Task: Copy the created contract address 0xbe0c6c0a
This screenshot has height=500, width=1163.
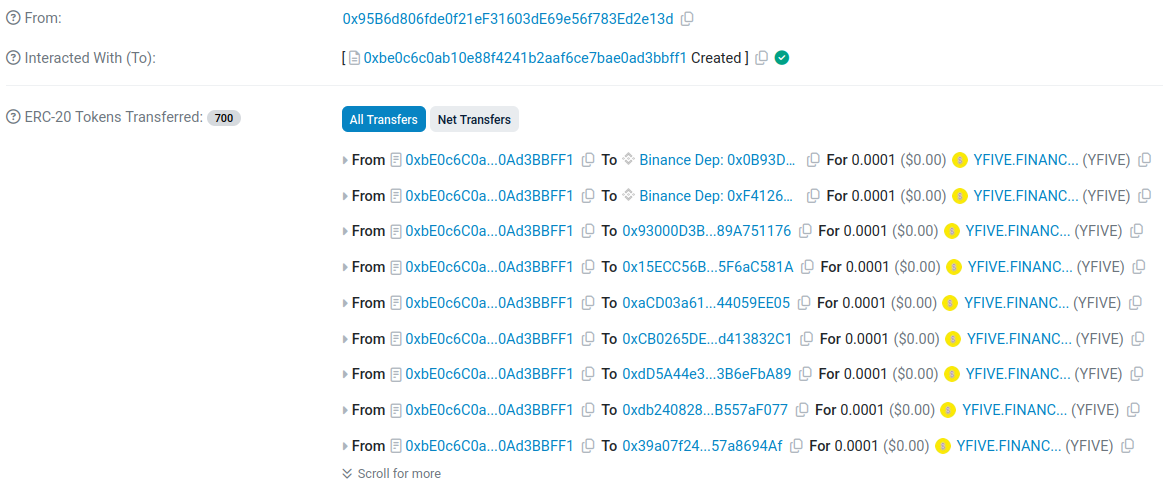Action: pos(761,58)
